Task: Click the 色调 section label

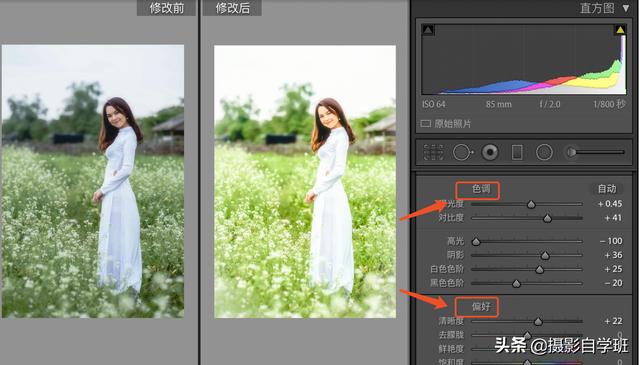Action: pos(480,189)
